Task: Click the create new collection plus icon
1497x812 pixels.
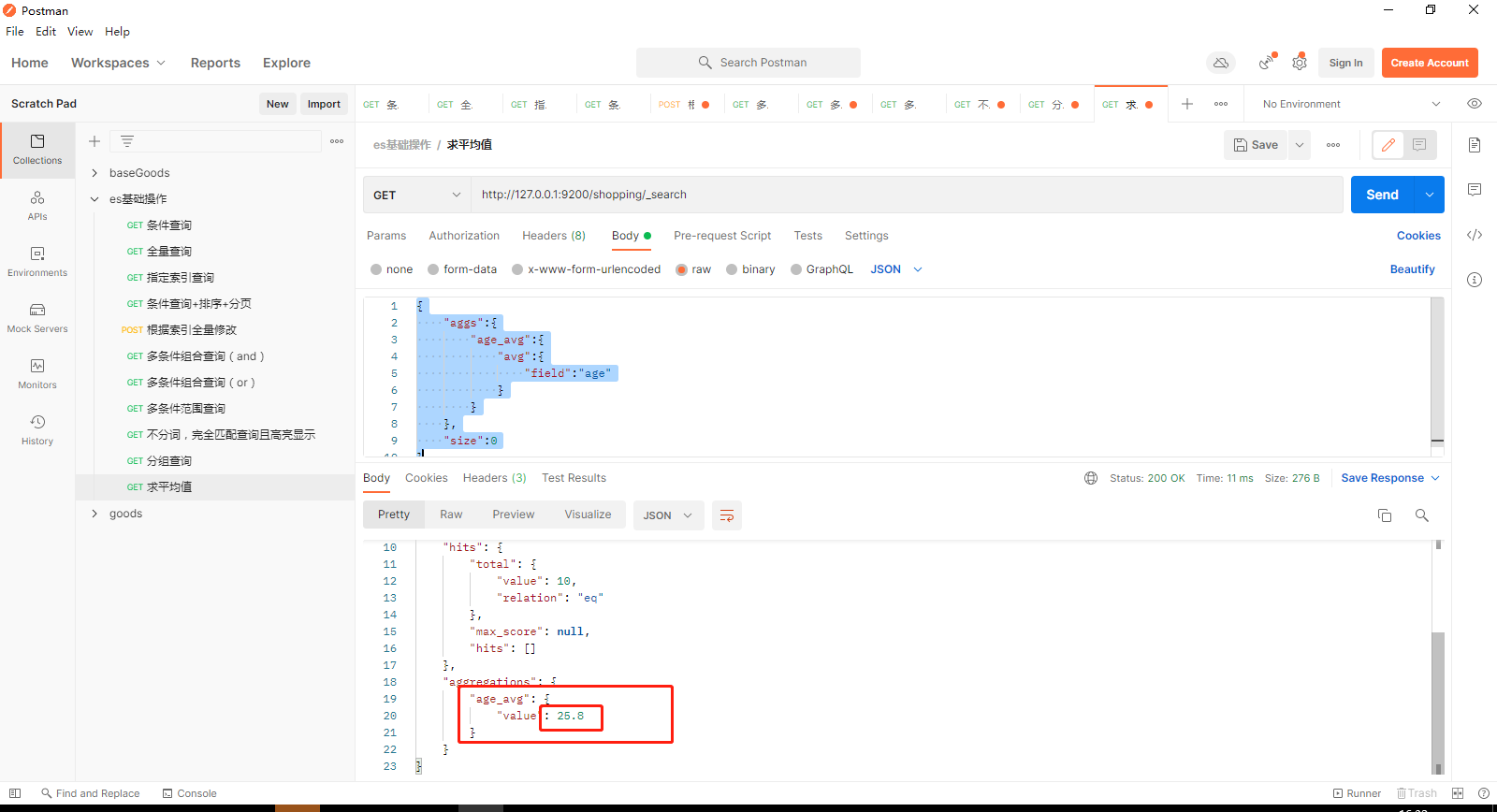Action: point(94,141)
